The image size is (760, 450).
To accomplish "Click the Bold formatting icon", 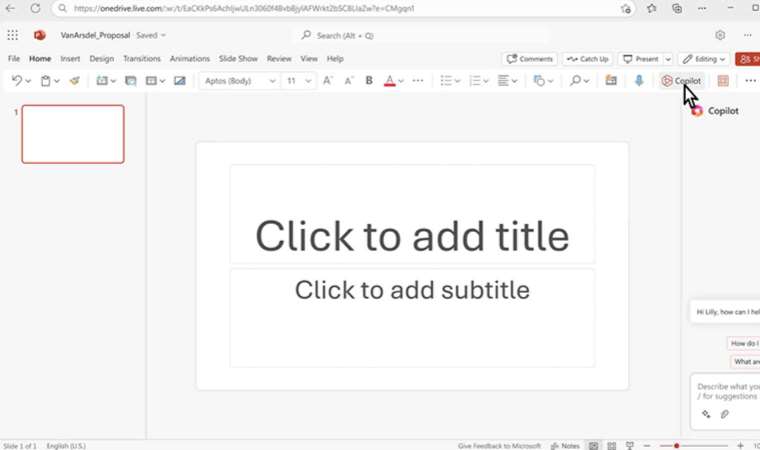I will 369,81.
